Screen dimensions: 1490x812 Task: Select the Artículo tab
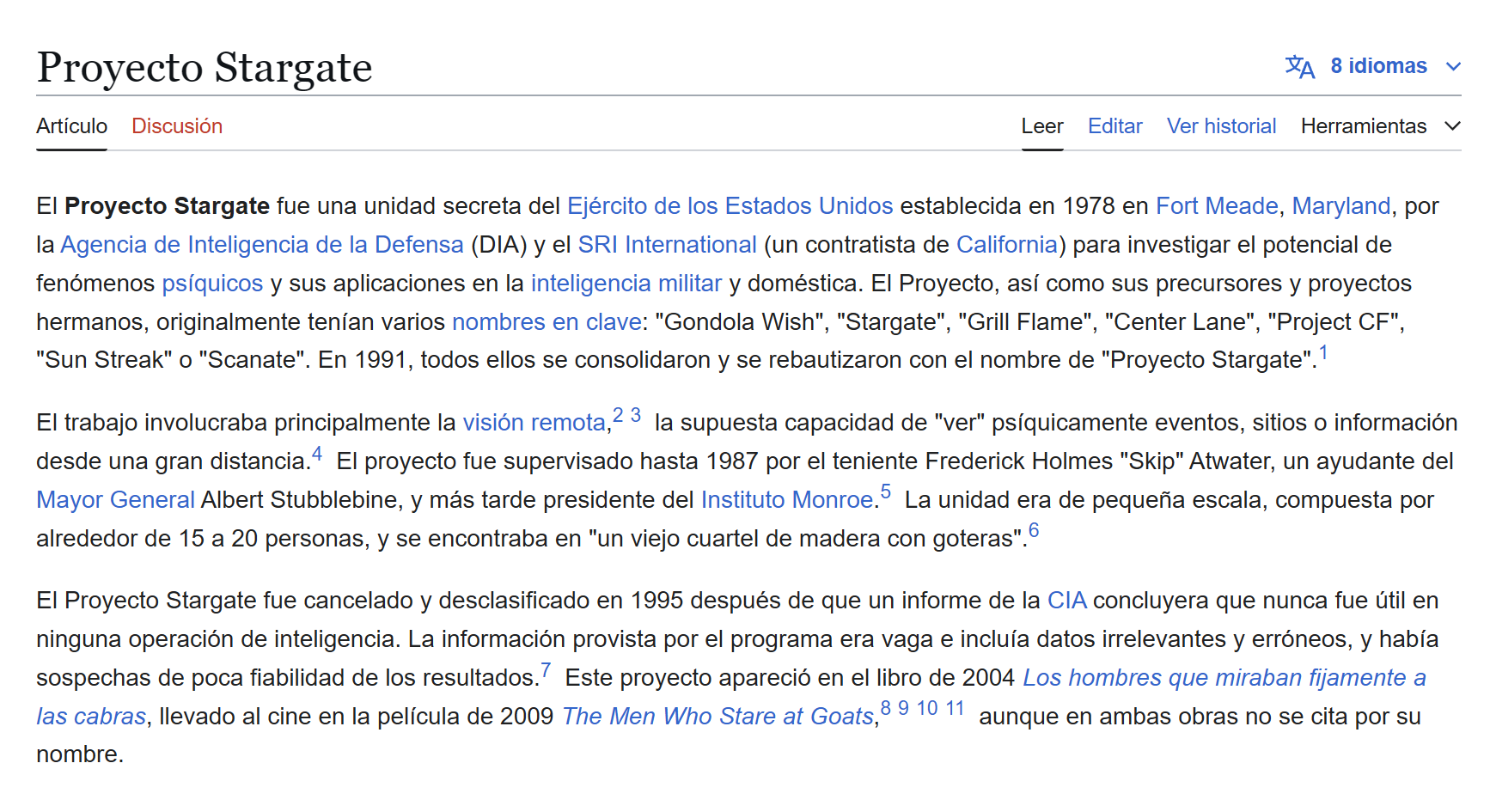click(x=72, y=126)
